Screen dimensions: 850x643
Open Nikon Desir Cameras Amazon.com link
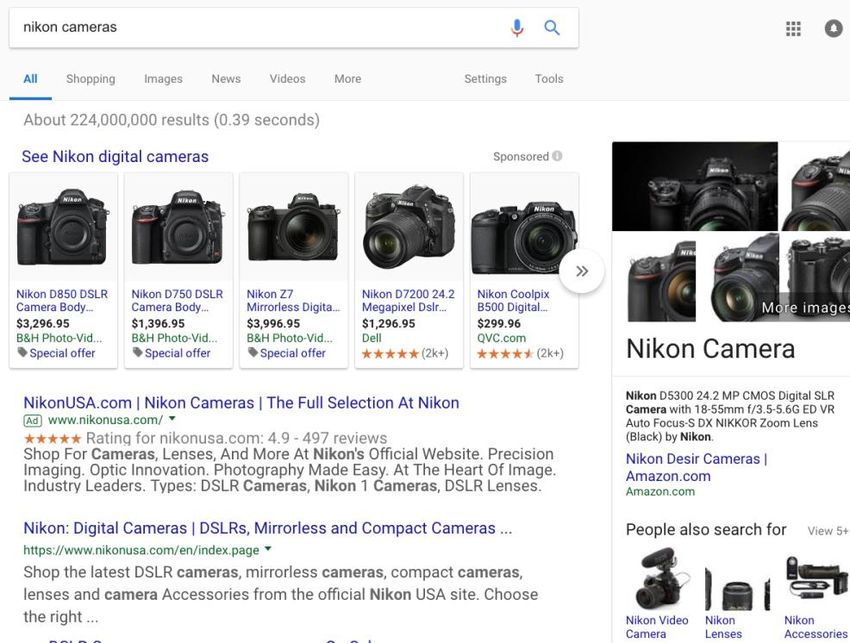point(696,467)
